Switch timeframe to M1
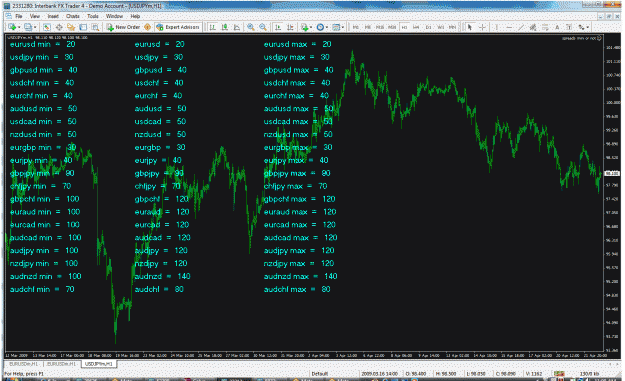 point(356,27)
